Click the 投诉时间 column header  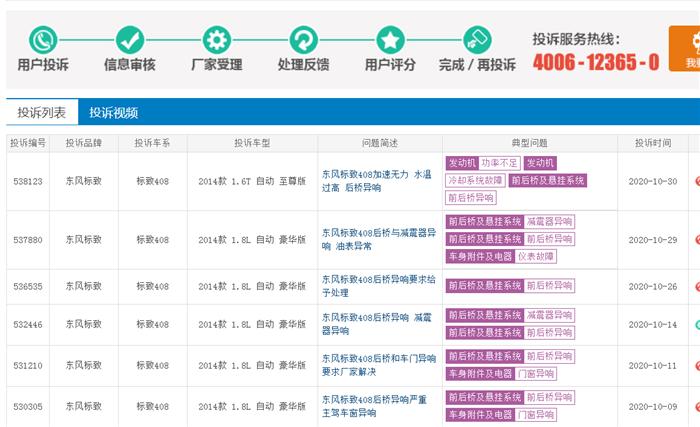(x=653, y=143)
